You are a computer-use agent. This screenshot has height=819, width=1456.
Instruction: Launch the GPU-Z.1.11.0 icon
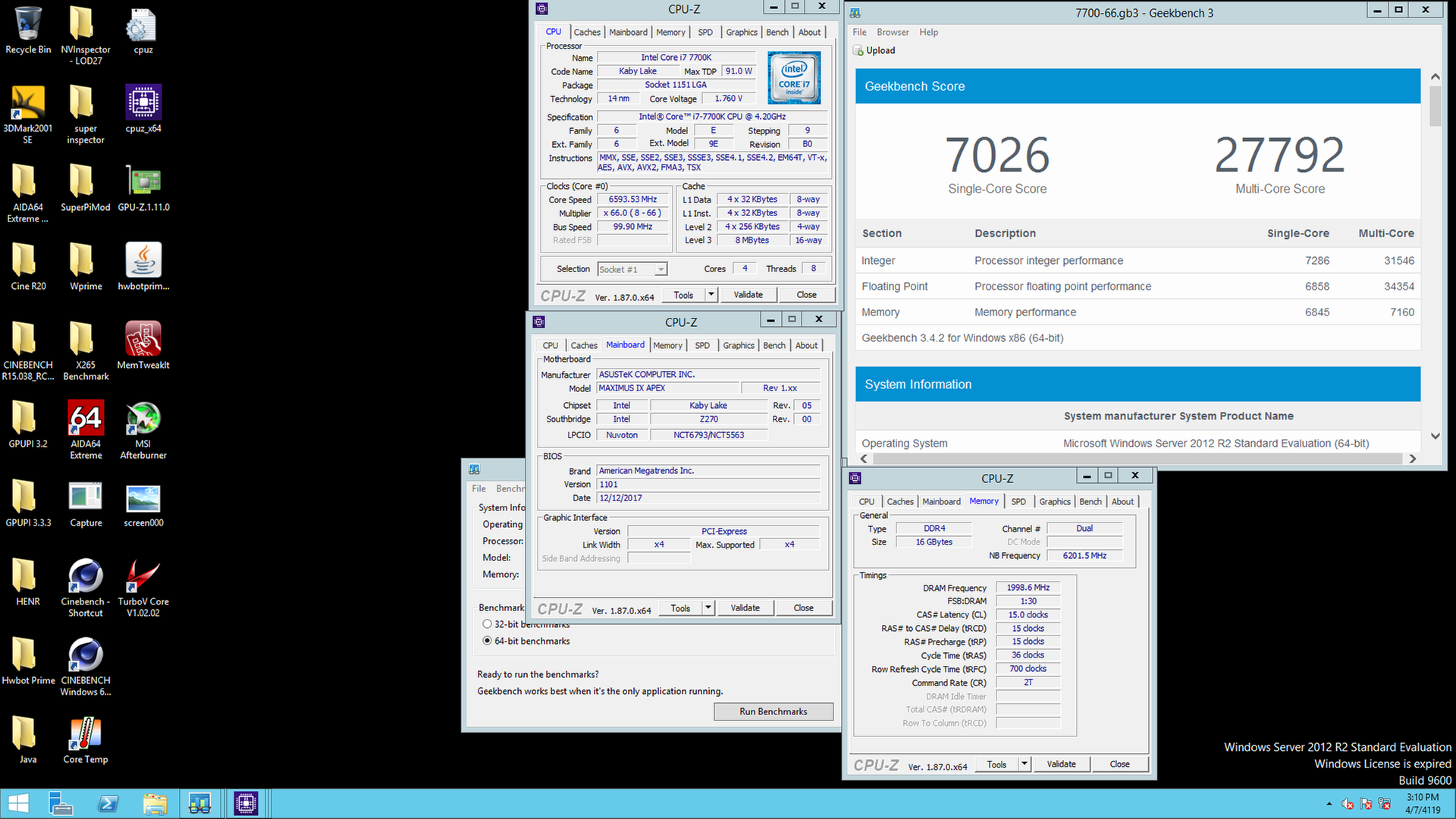point(143,187)
